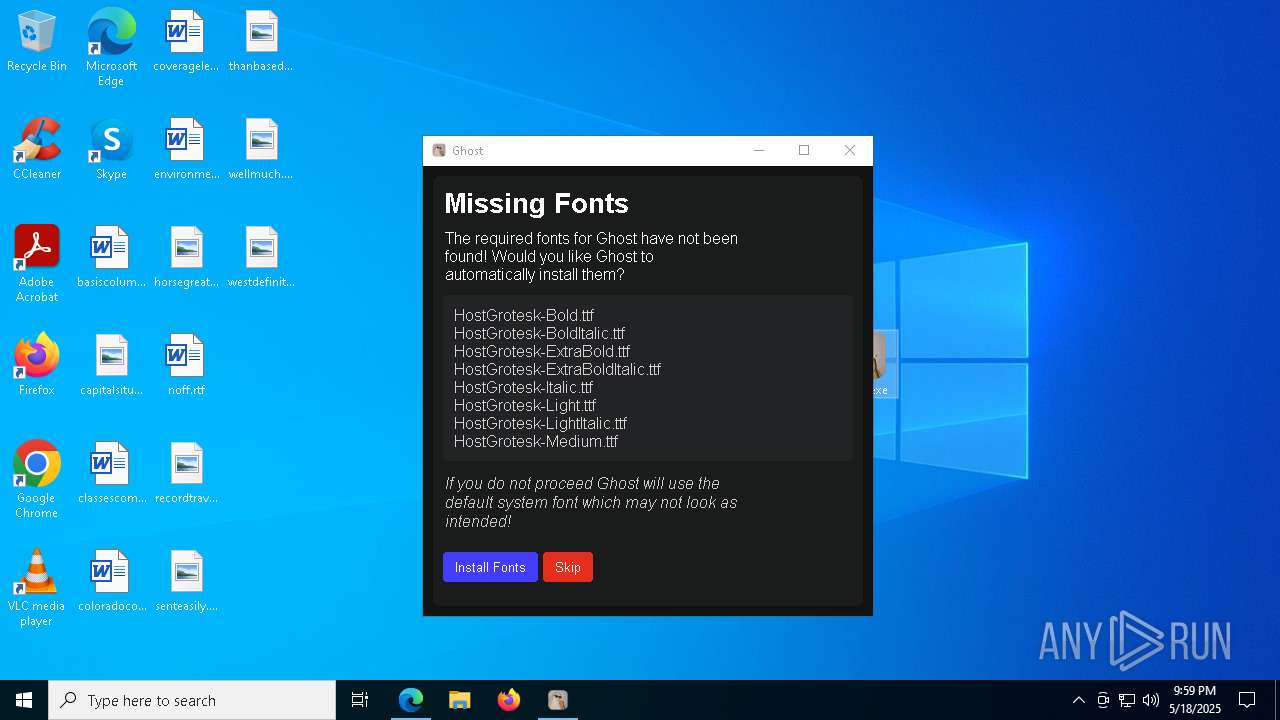This screenshot has height=720, width=1280.
Task: Select the environme Word document icon
Action: click(186, 150)
